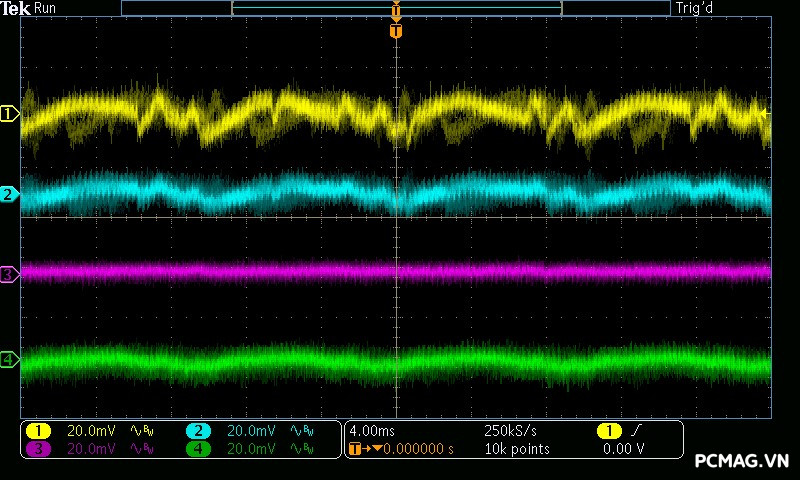
Task: Click the 250kS/s sample rate readout
Action: pyautogui.click(x=511, y=431)
